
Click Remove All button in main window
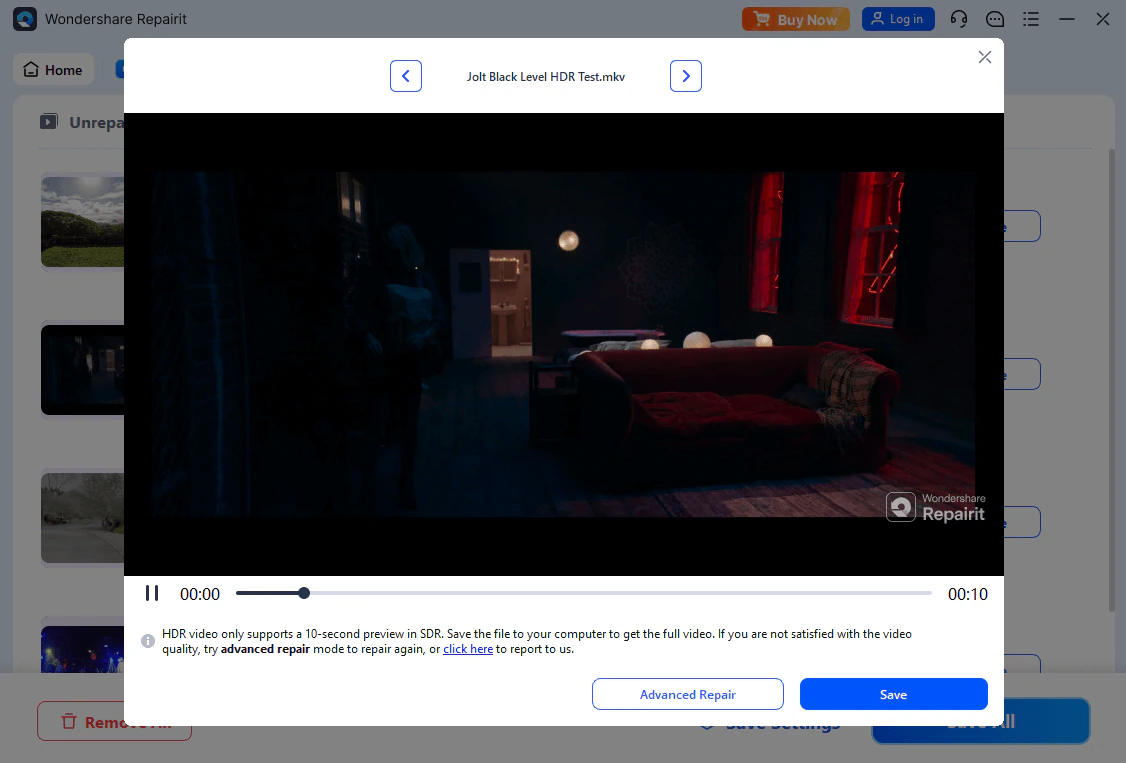[x=114, y=721]
